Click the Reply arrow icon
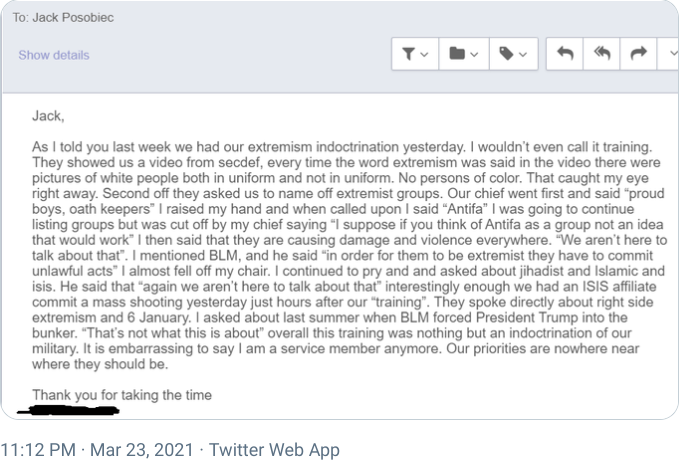 tap(565, 54)
